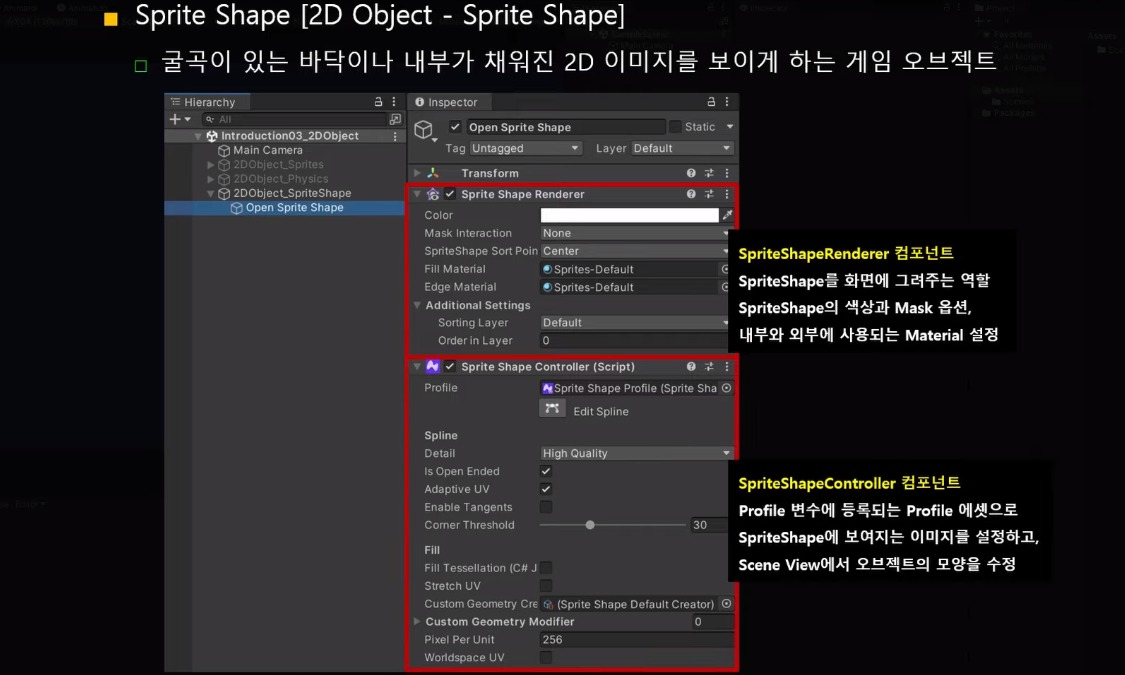Collapse the Sprite Shape Renderer component

[x=417, y=194]
